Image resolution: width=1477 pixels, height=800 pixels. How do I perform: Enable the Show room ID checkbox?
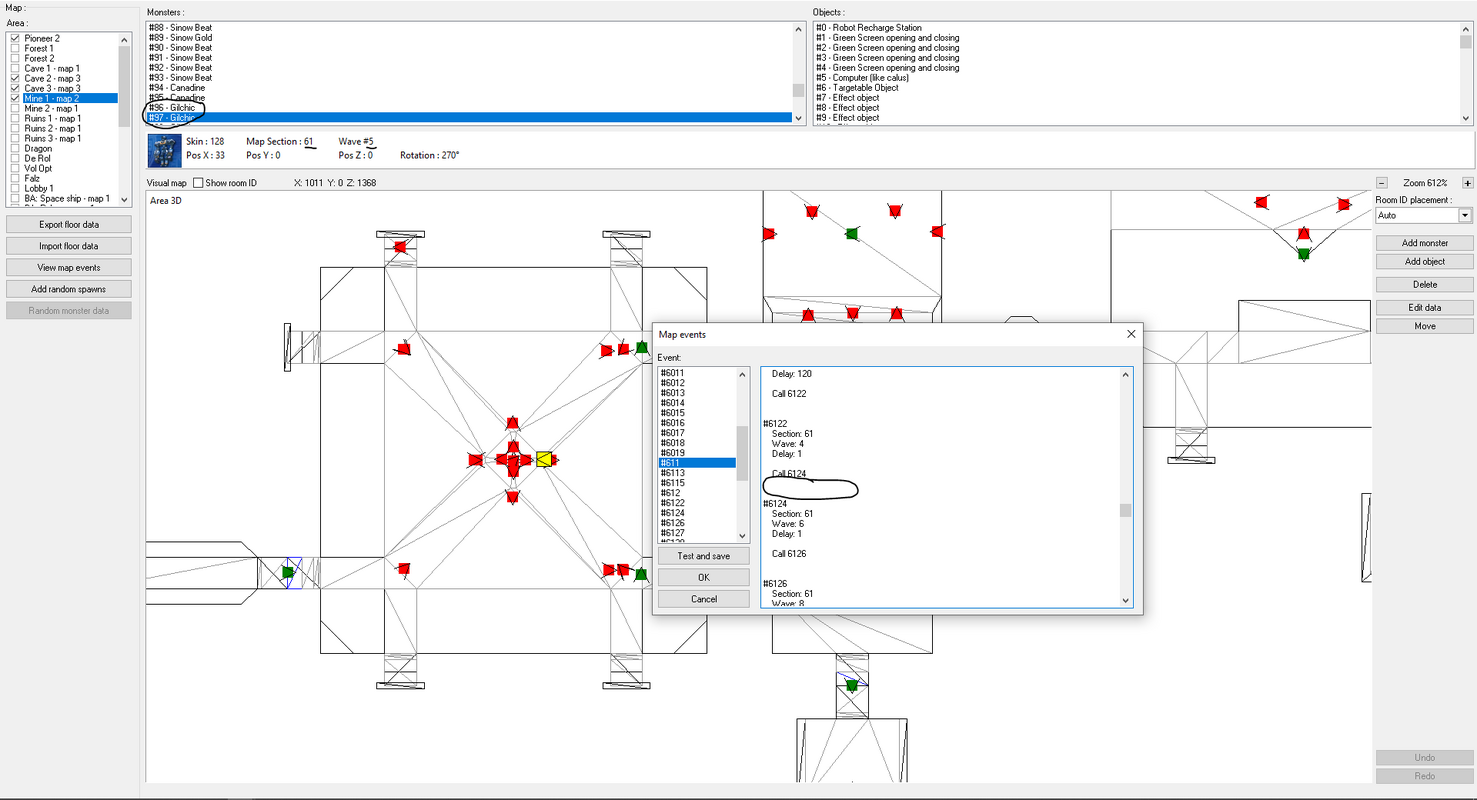pyautogui.click(x=198, y=183)
